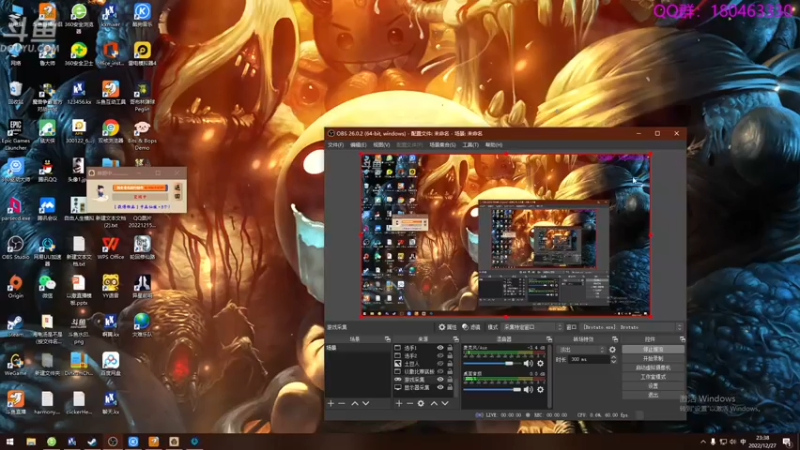This screenshot has height=450, width=800.
Task: Open Origin desktop shortcut
Action: coord(15,286)
